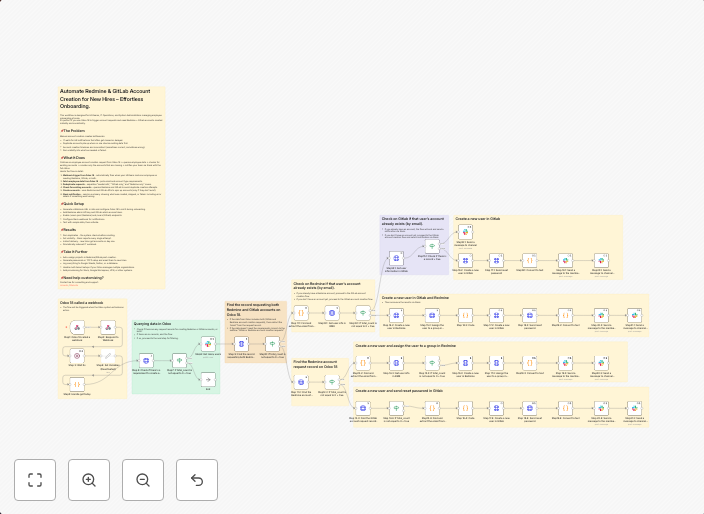Select blue node in Find the Redmine account request group

point(301,382)
